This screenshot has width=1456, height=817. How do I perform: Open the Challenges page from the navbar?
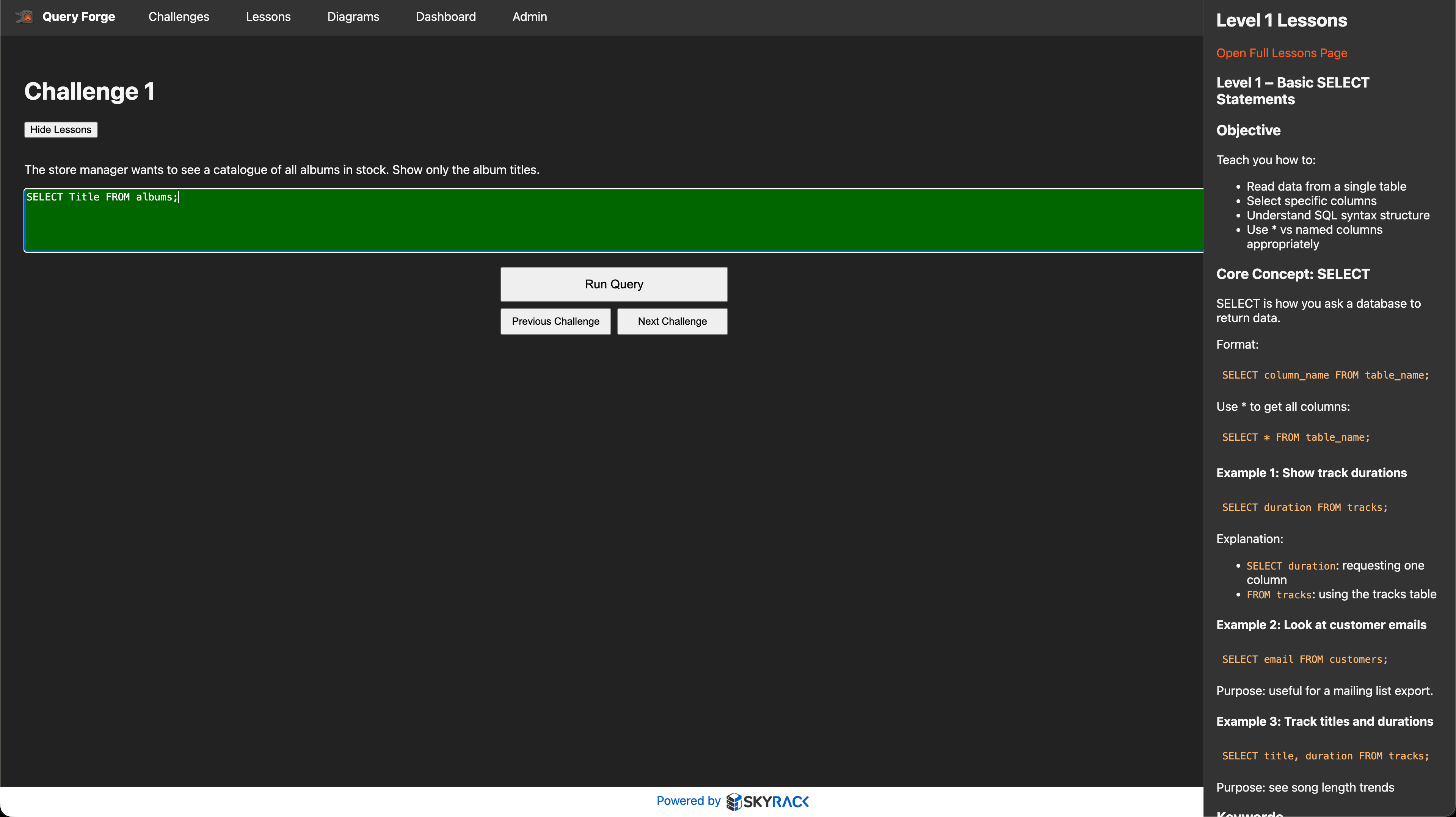[179, 16]
